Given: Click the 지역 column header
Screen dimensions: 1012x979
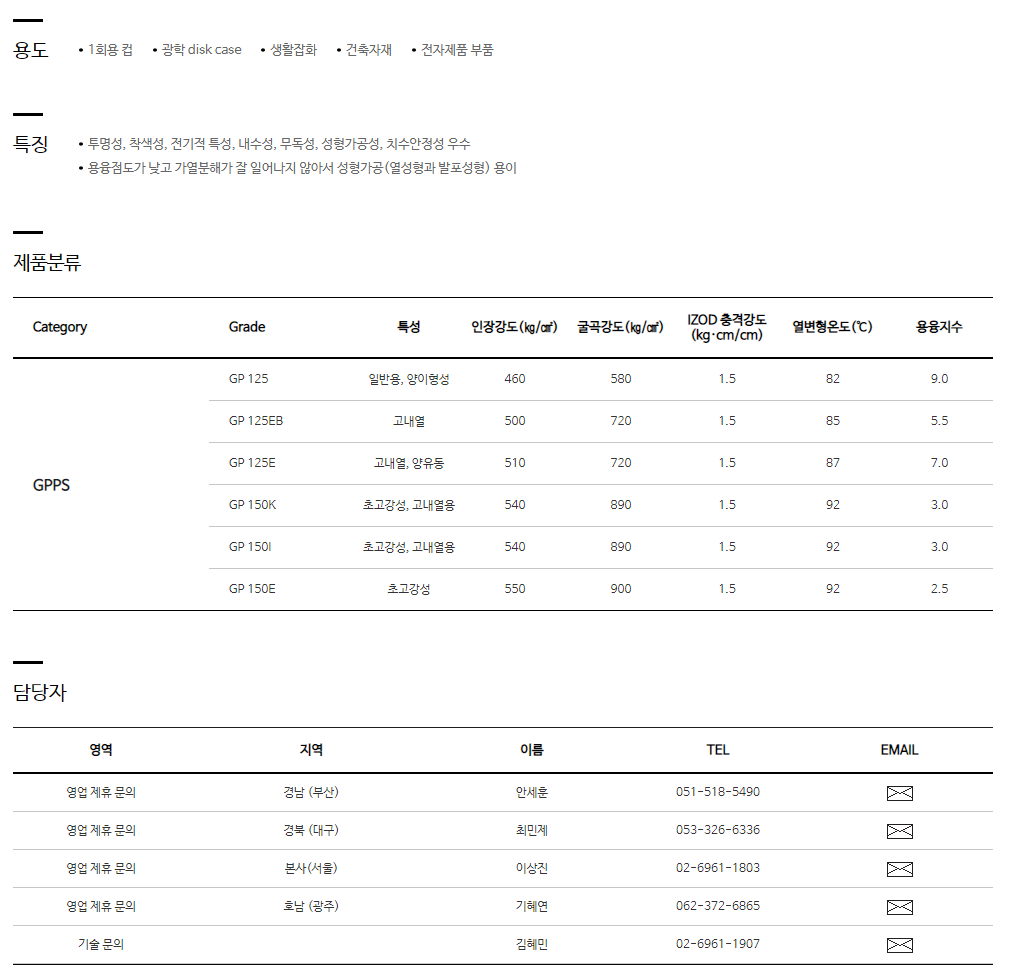Looking at the screenshot, I should [310, 750].
